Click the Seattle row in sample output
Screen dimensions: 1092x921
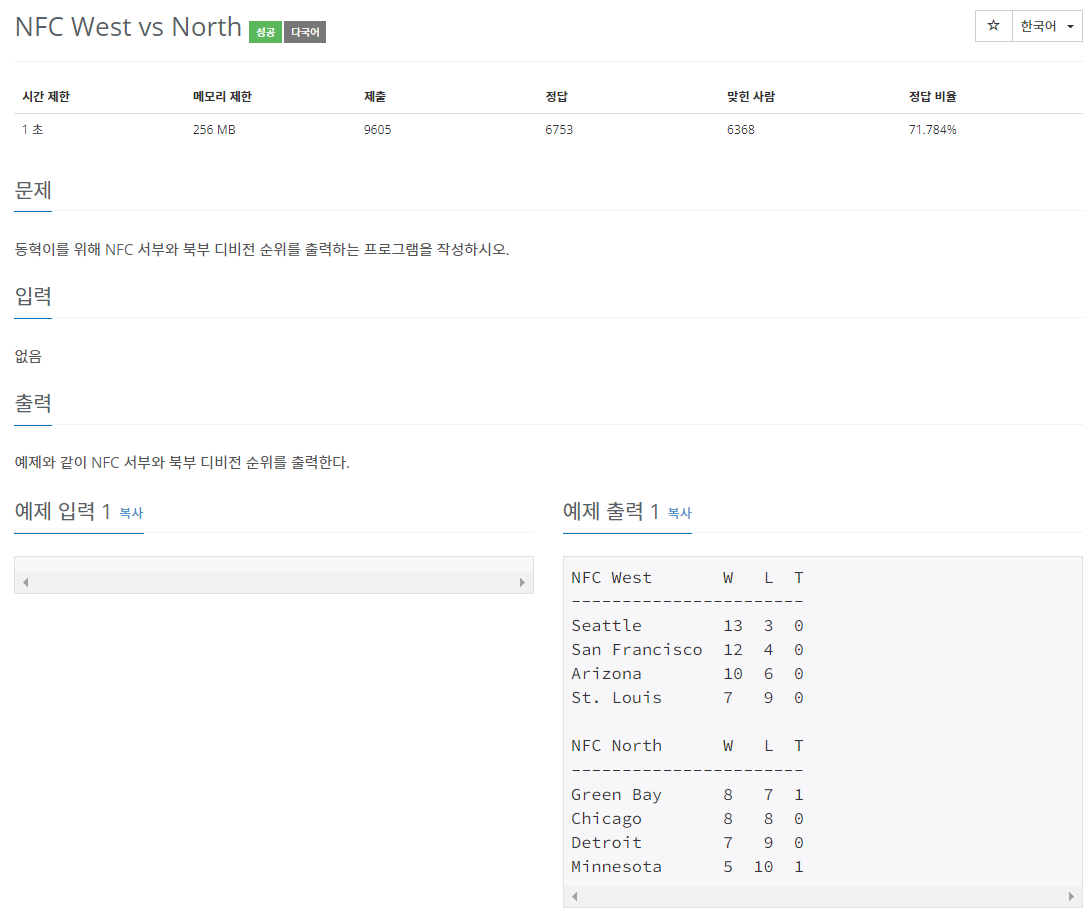pyautogui.click(x=687, y=626)
